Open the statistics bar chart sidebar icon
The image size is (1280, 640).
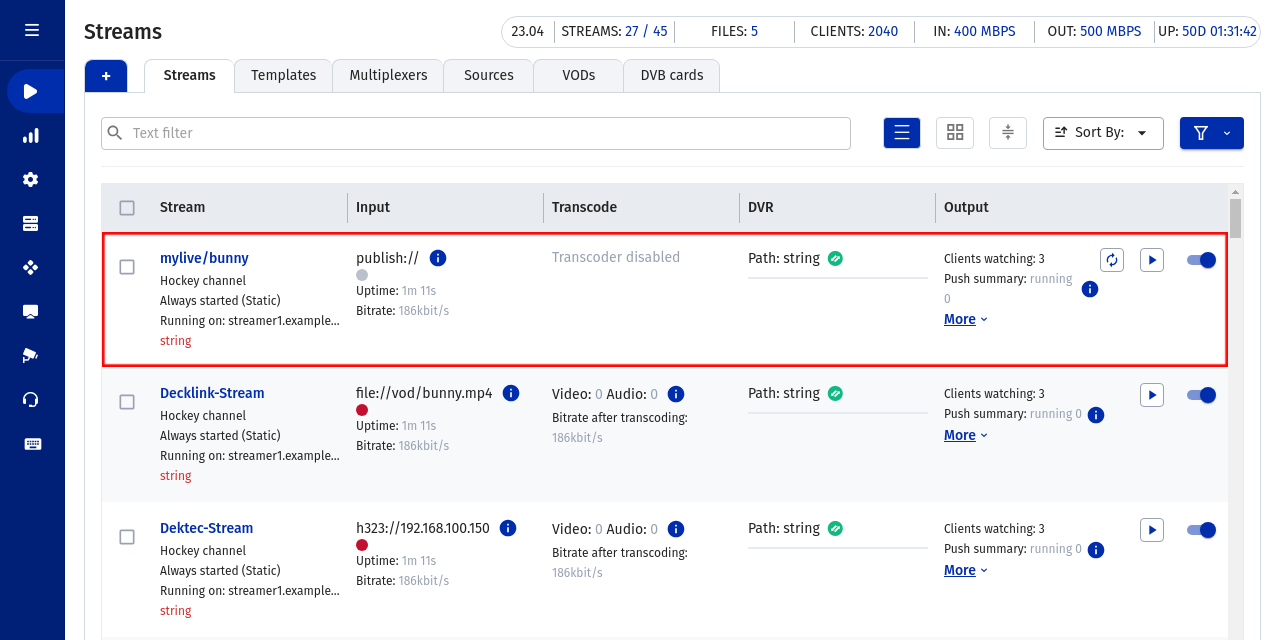[x=31, y=136]
